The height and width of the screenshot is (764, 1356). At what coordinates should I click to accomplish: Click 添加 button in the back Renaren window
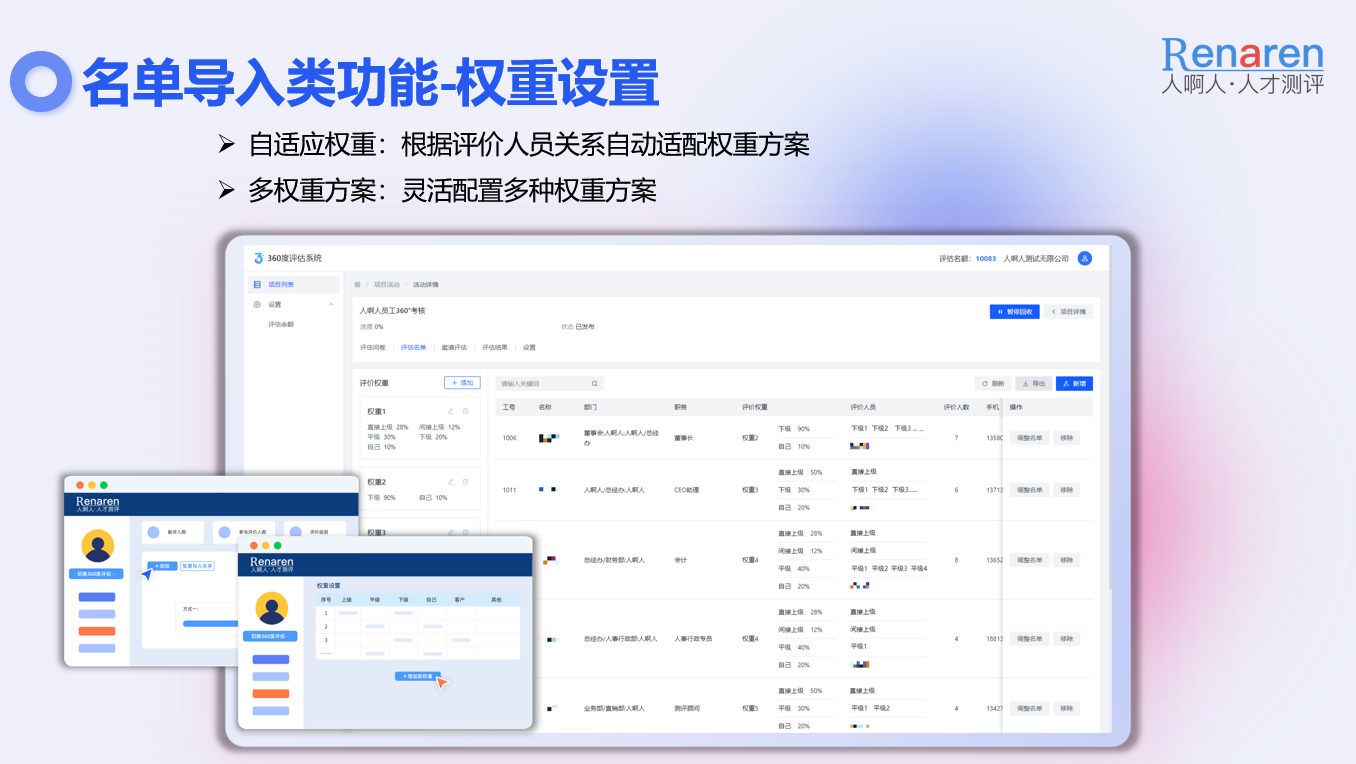[x=163, y=566]
